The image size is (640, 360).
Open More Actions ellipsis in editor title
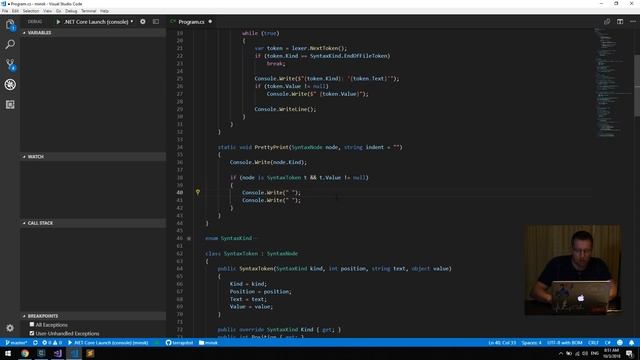point(633,22)
